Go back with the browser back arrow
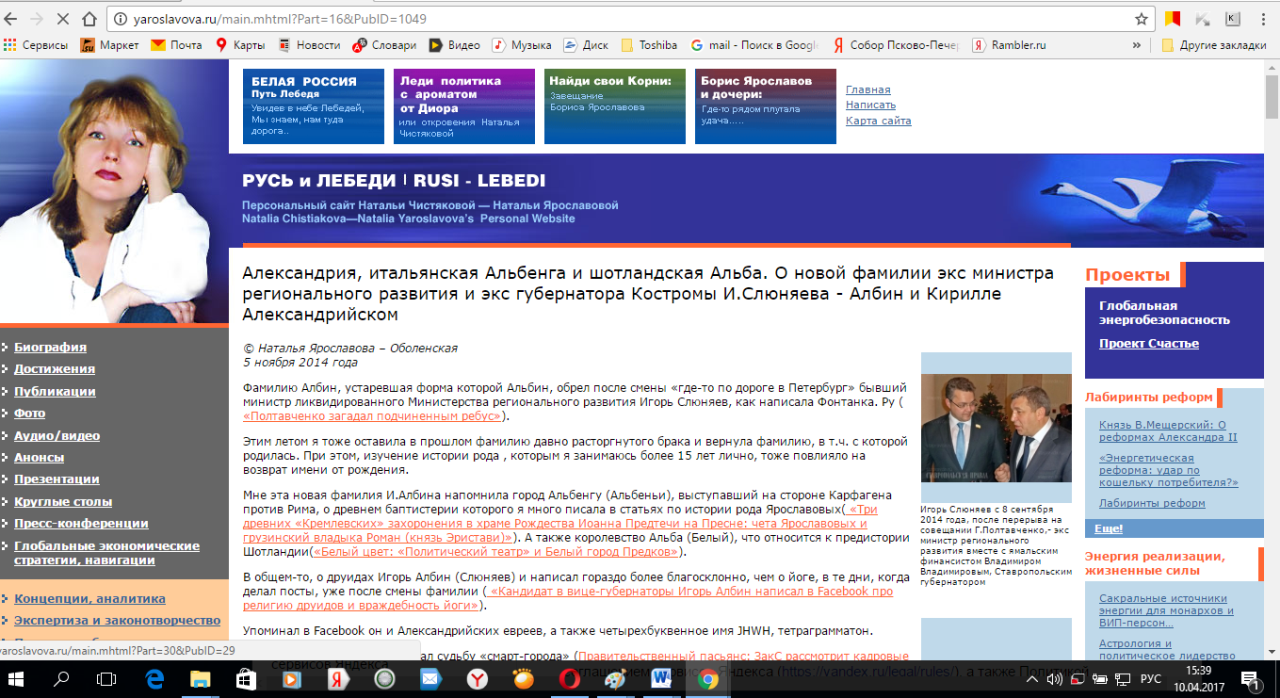 [x=12, y=19]
